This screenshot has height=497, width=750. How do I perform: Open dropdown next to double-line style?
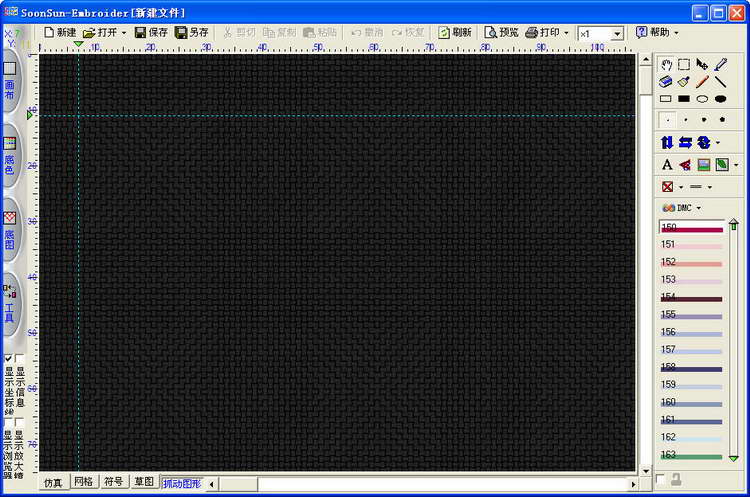click(709, 187)
